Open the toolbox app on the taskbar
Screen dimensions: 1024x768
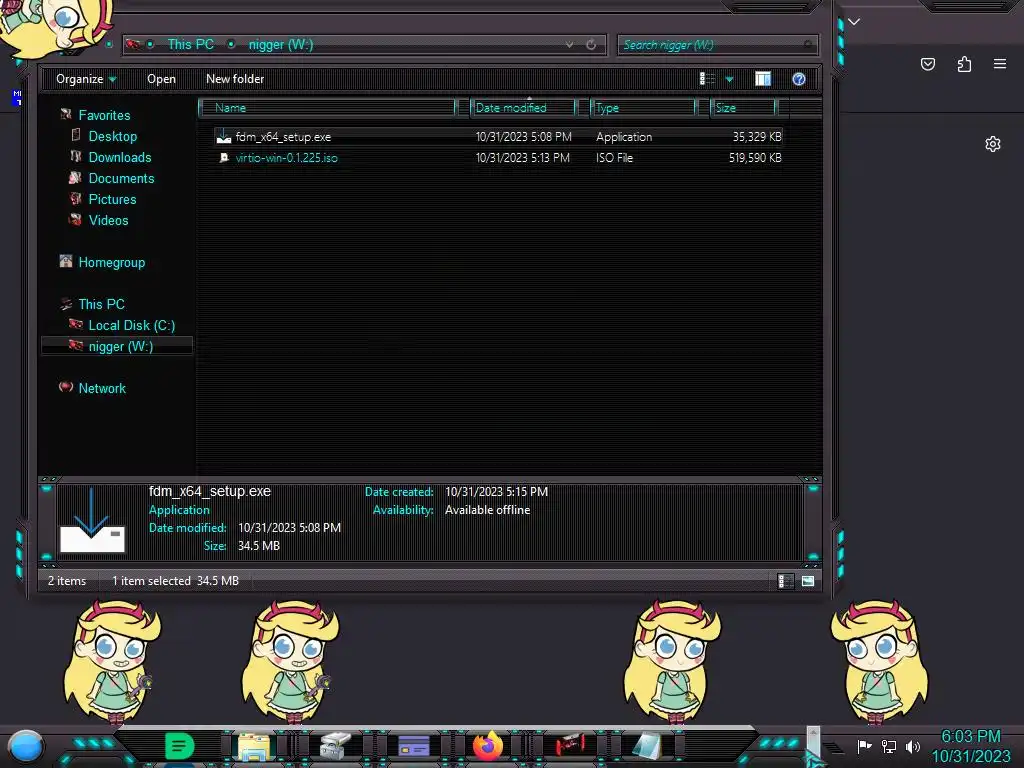[336, 746]
